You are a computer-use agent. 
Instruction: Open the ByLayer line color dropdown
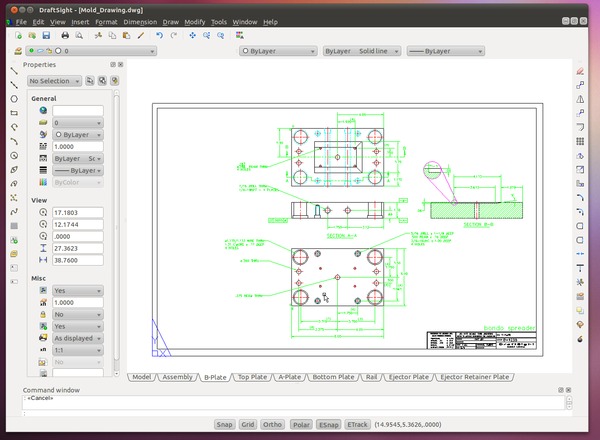pos(278,49)
